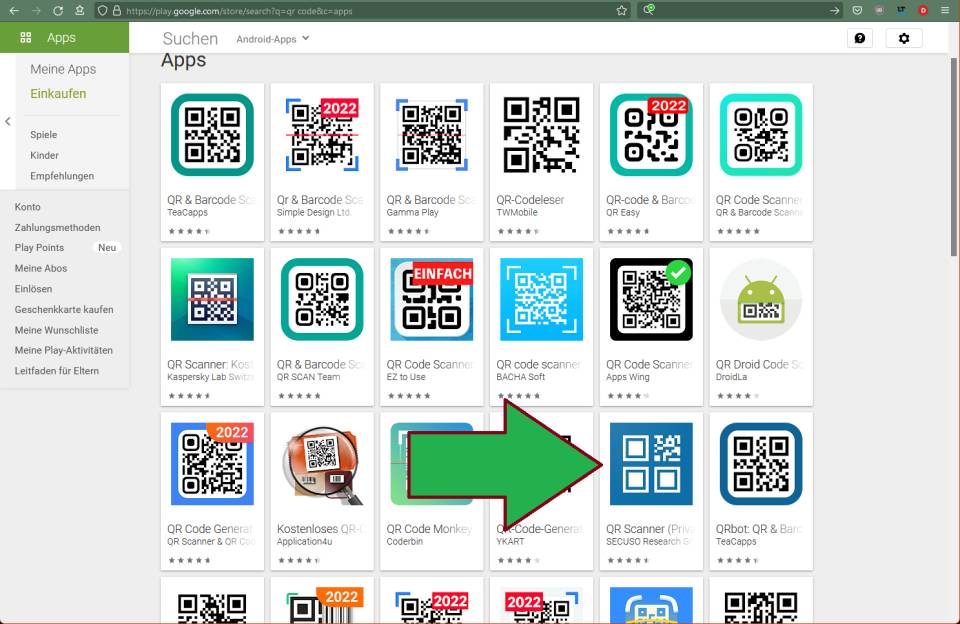Open the Play Store help icon
Viewport: 960px width, 624px height.
point(859,38)
